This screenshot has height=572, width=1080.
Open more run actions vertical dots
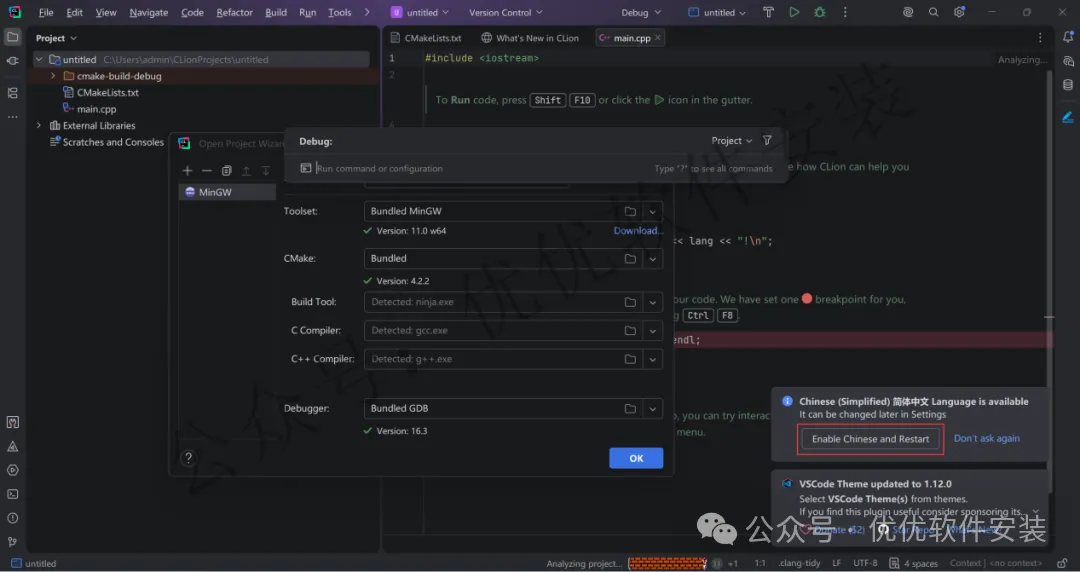(x=845, y=12)
